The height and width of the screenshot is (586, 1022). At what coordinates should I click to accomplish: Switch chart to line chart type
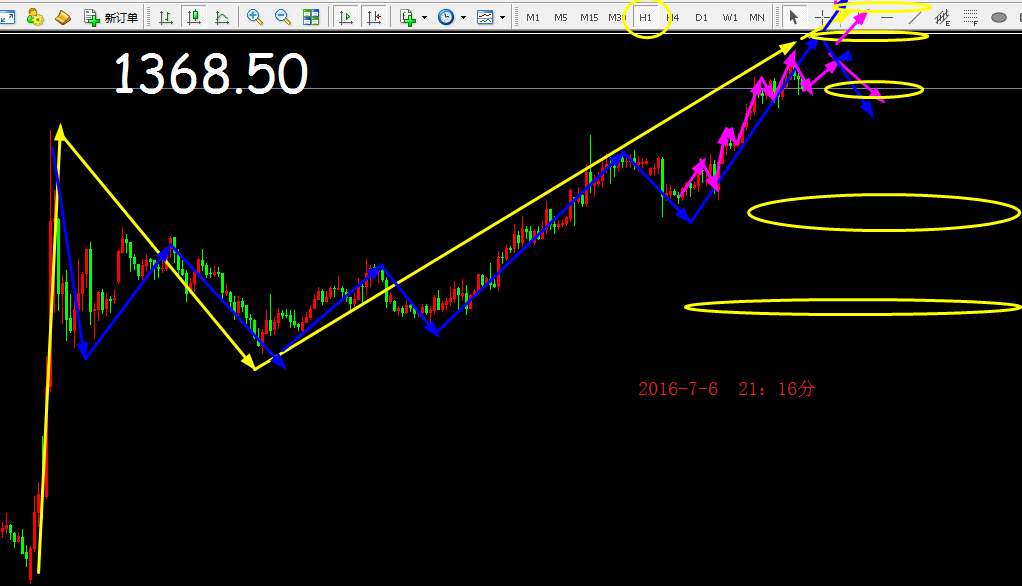222,18
